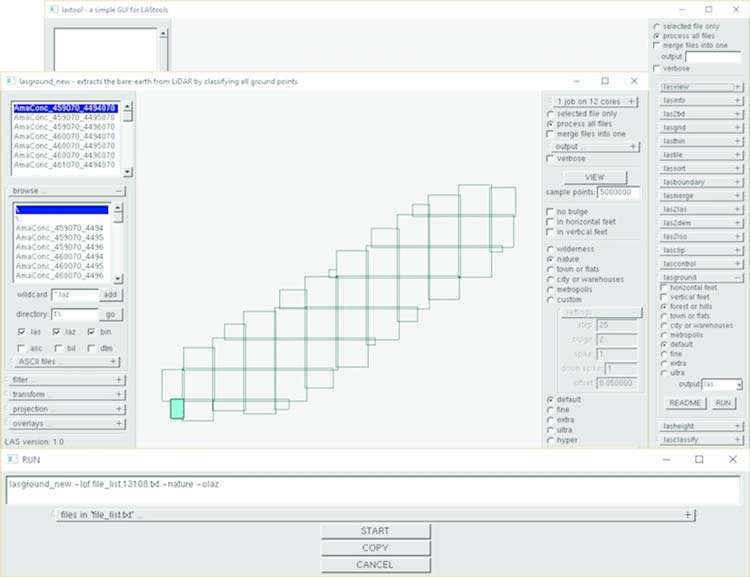
Task: Toggle the .laz file type checkbox
Action: coord(57,331)
